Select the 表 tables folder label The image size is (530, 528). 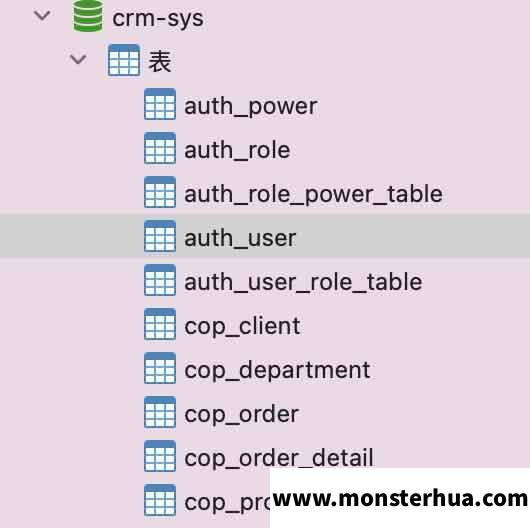point(160,62)
